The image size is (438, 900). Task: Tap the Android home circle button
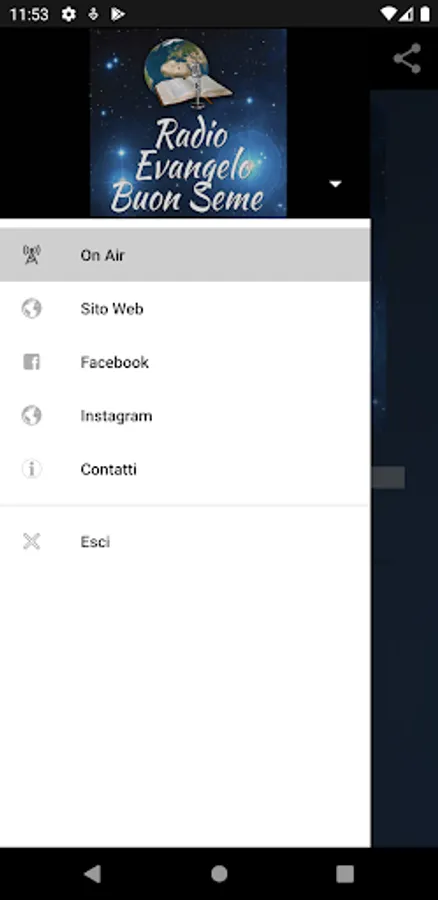[219, 874]
